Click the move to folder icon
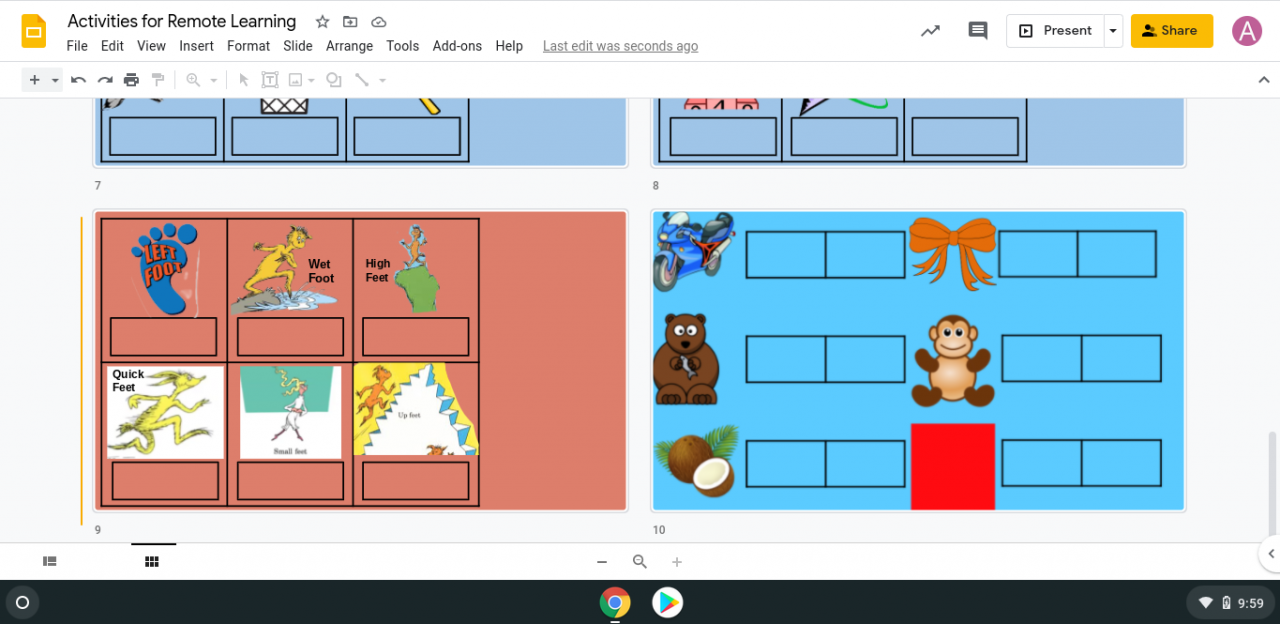This screenshot has width=1280, height=624. point(350,22)
